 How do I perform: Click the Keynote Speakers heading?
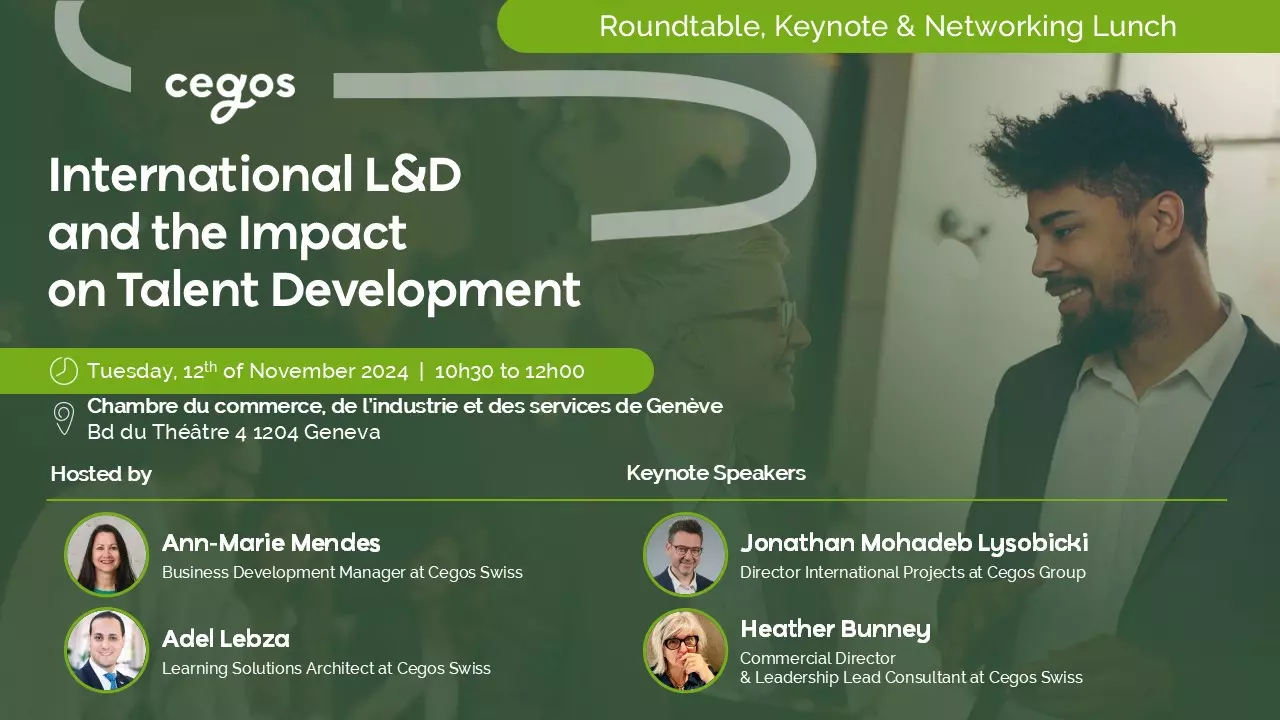pos(715,473)
